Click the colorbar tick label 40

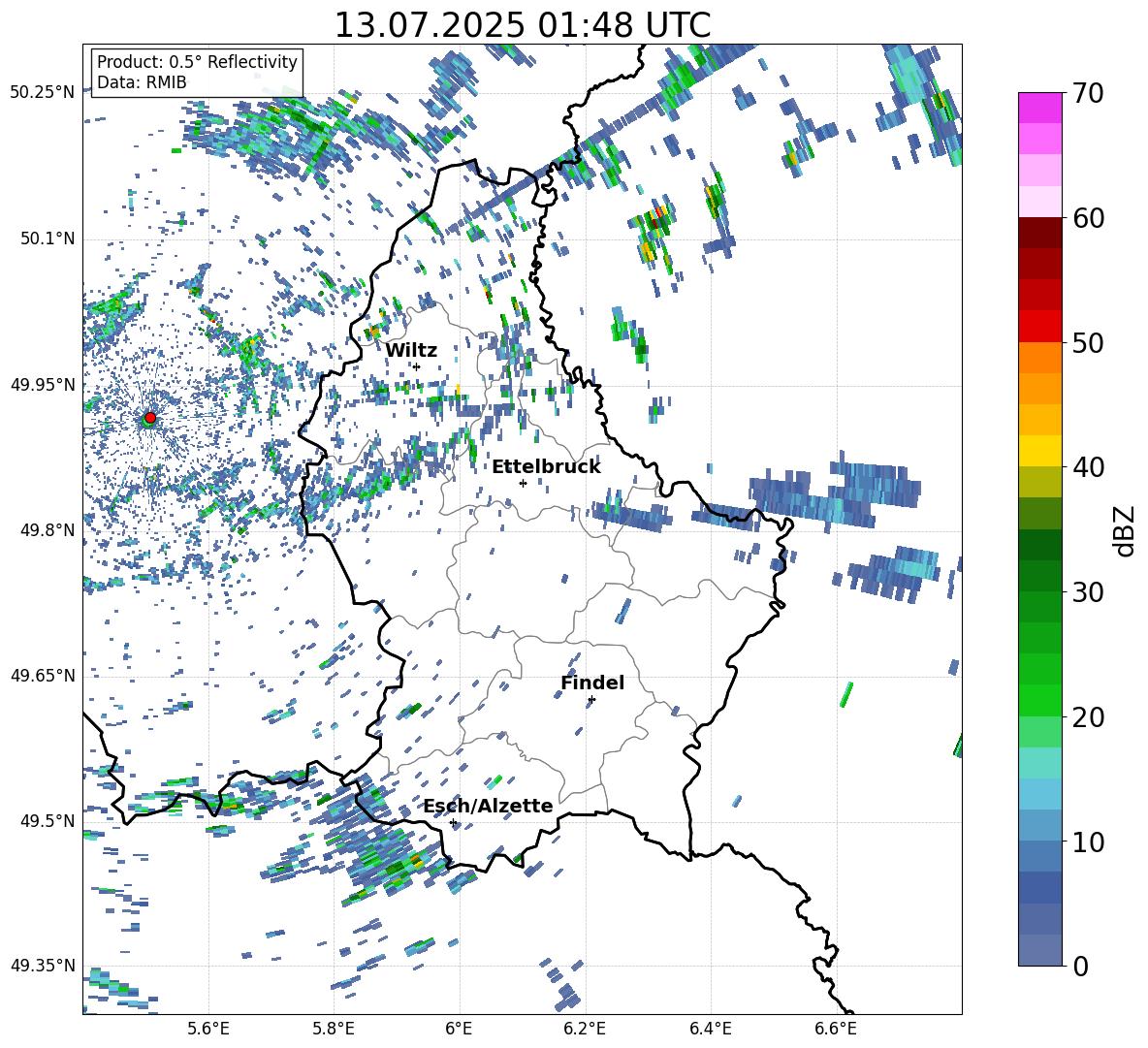(1087, 467)
